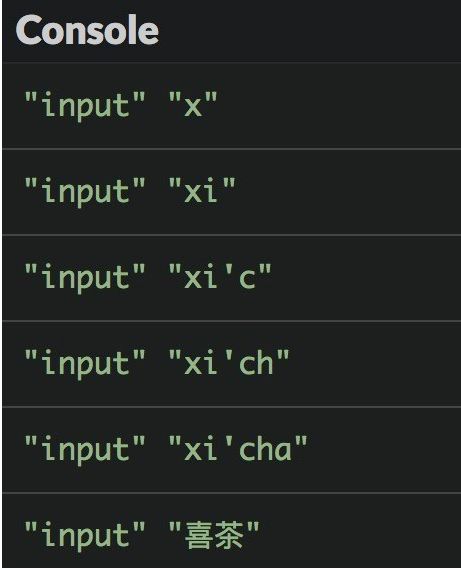Select the "xi" logged value
Viewport: 461px width, 570px height.
[x=202, y=191]
